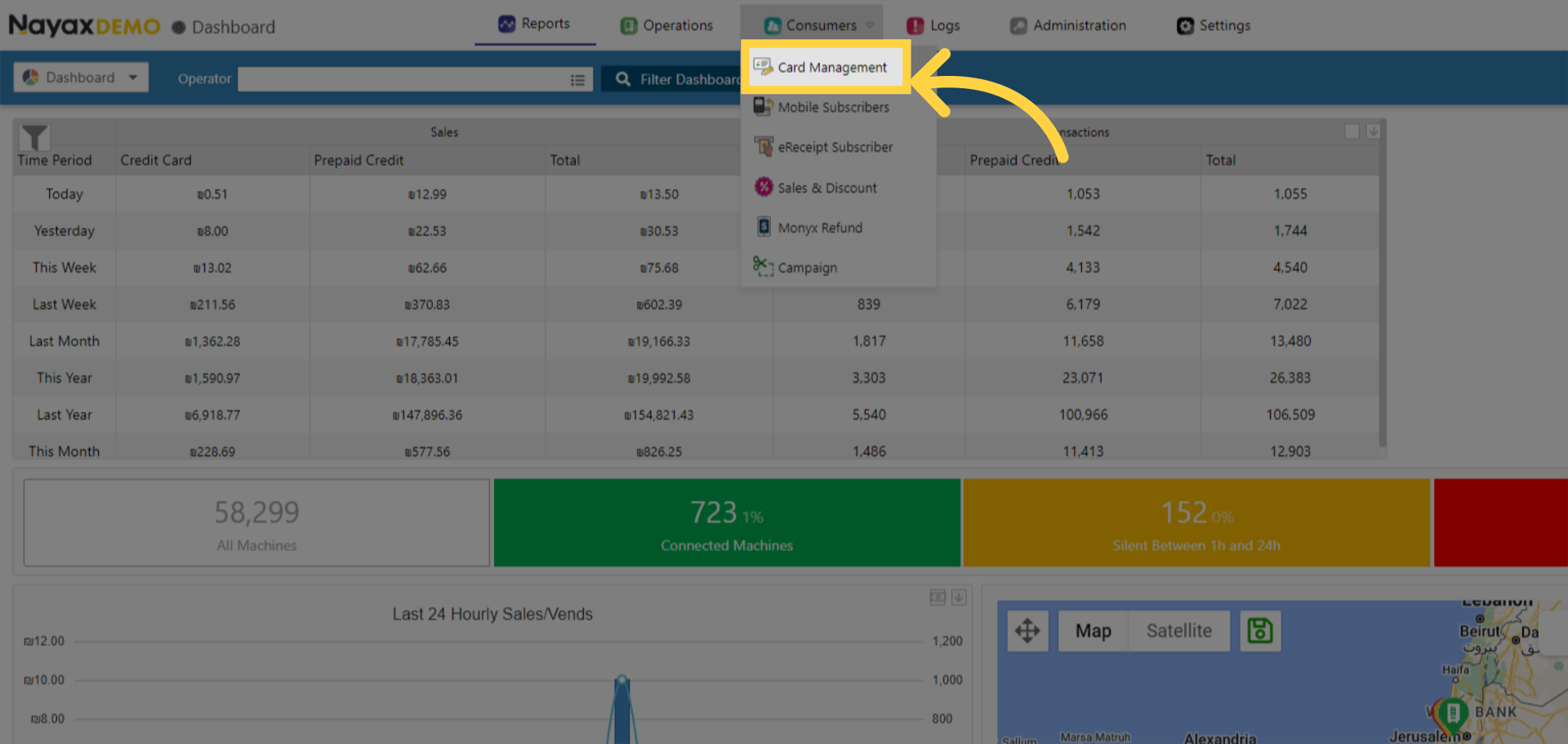1568x744 pixels.
Task: Open the Operations tab
Action: tap(666, 25)
